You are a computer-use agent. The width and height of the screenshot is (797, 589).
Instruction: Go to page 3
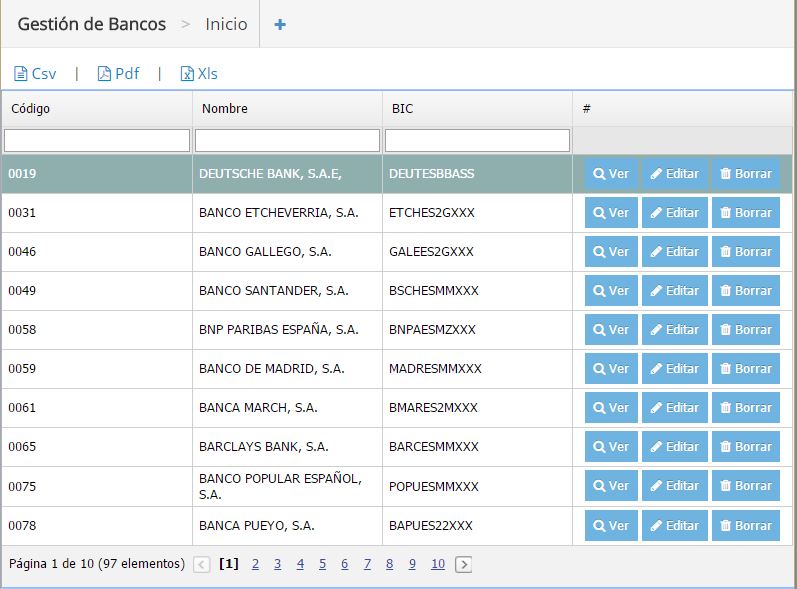coord(278,564)
